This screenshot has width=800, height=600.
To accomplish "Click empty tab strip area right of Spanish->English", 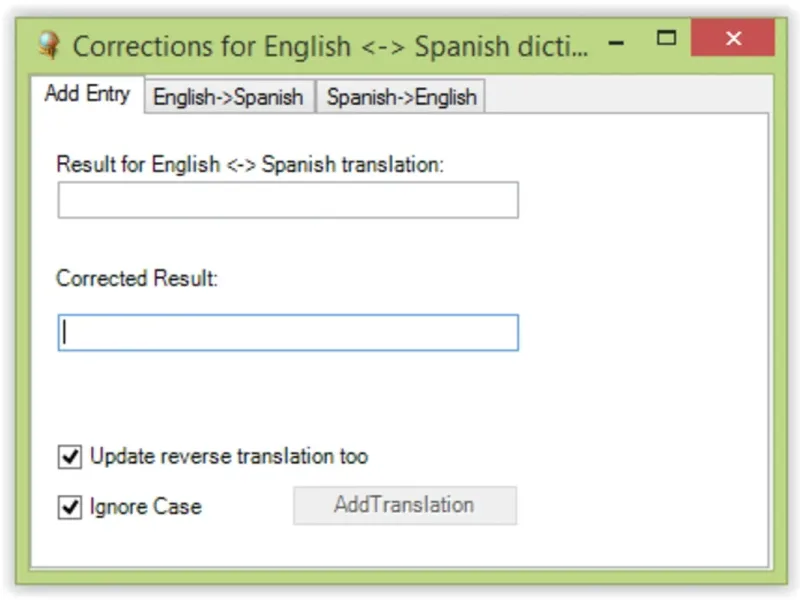I will pyautogui.click(x=620, y=97).
